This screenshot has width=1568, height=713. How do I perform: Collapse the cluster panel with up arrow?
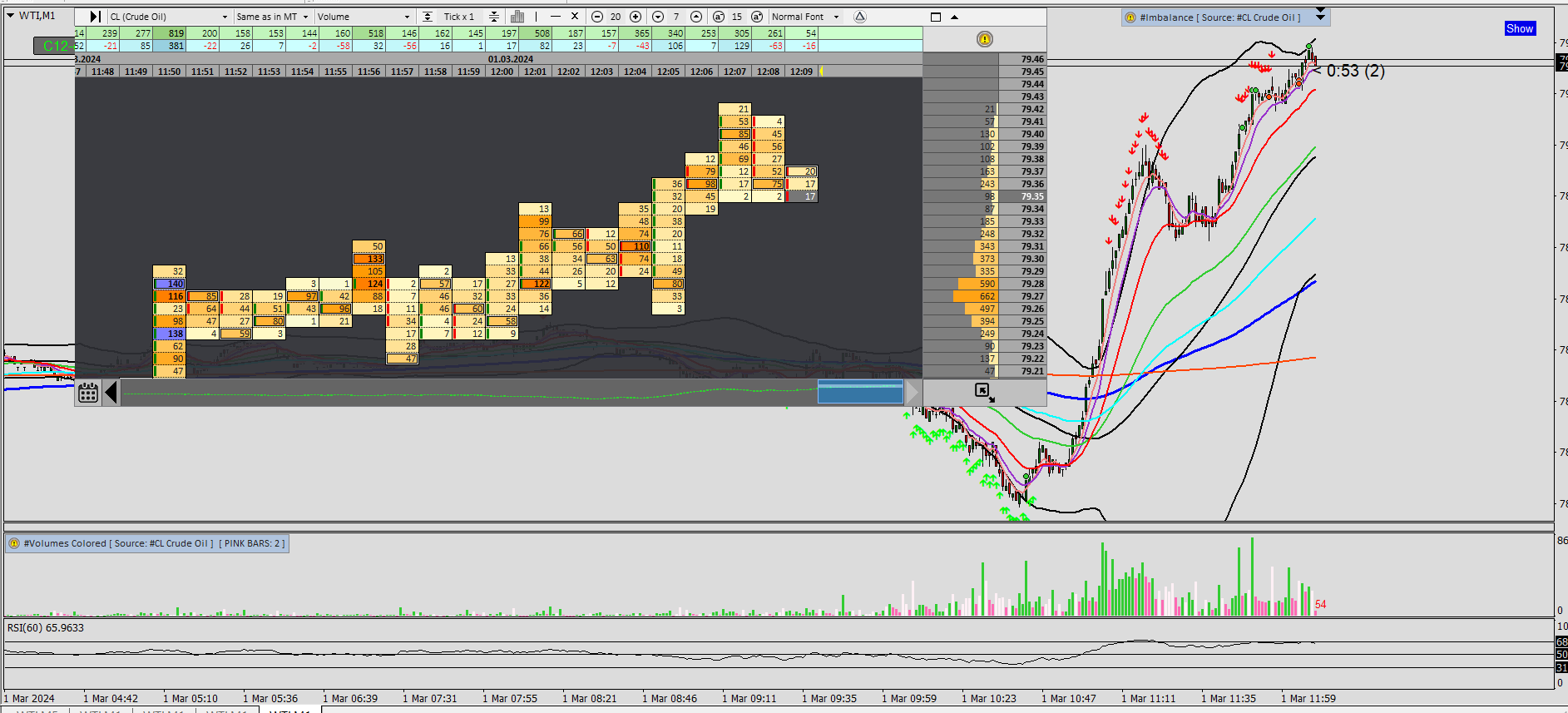click(x=954, y=17)
